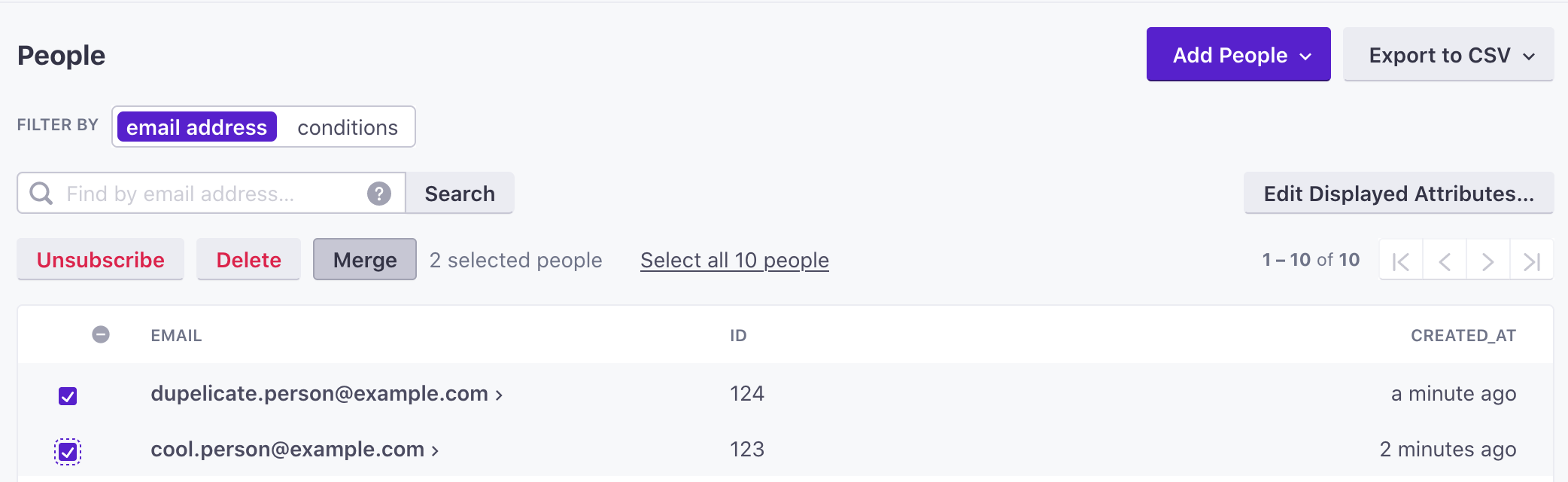Click Select all 10 people link
Image resolution: width=1568 pixels, height=482 pixels.
(x=734, y=260)
